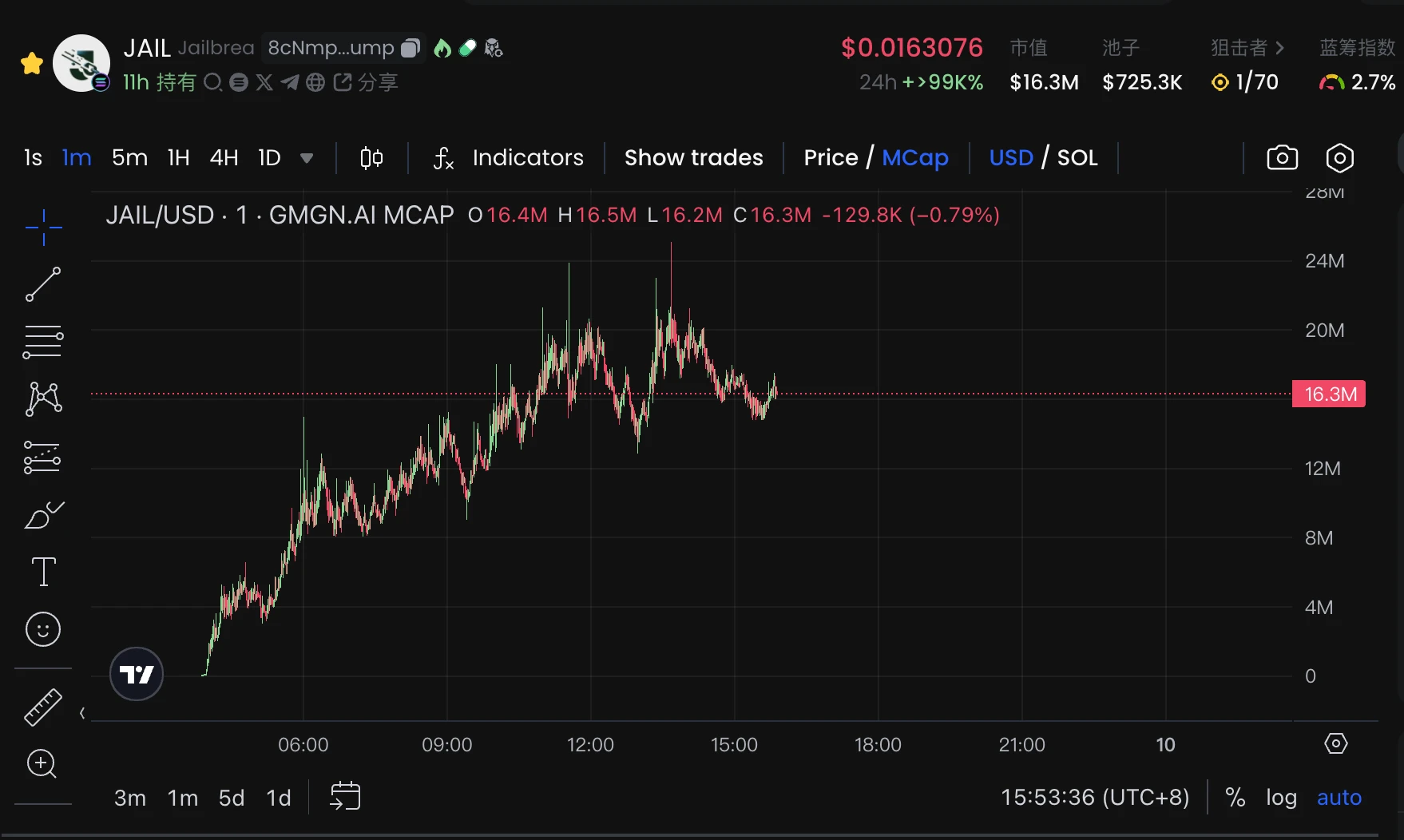Open the emoji sticker tool
1404x840 pixels.
click(x=43, y=629)
